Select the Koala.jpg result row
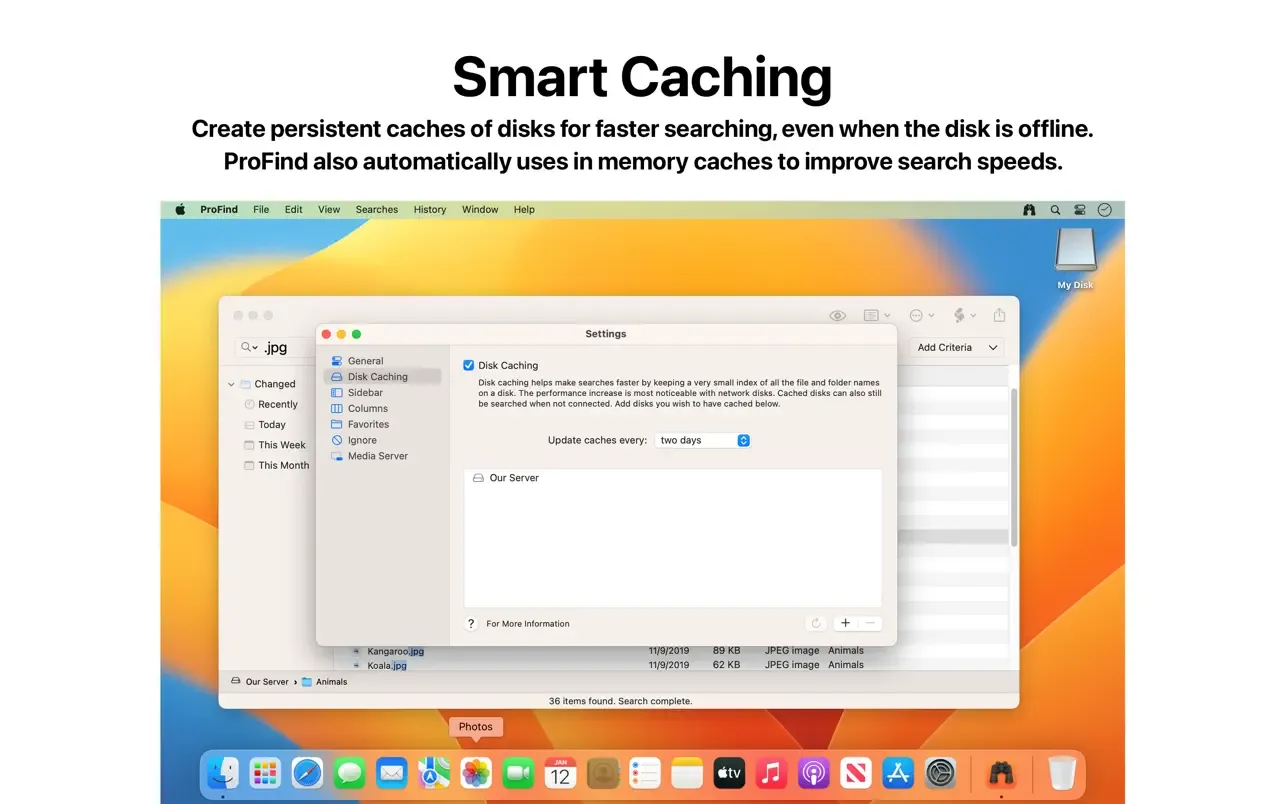The width and height of the screenshot is (1286, 804). coord(671,664)
